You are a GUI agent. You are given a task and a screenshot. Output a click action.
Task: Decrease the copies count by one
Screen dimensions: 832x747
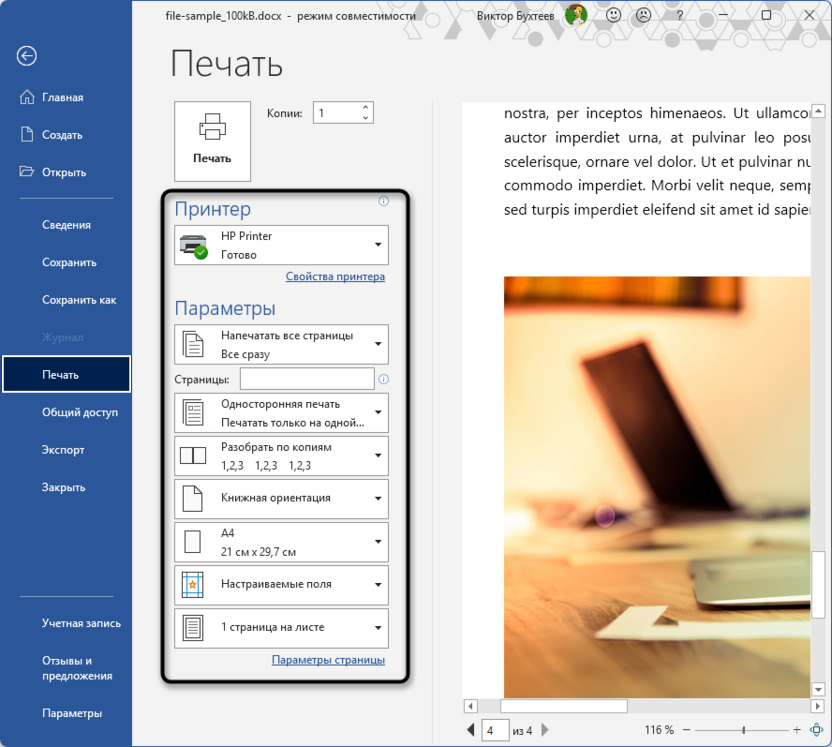[x=366, y=118]
